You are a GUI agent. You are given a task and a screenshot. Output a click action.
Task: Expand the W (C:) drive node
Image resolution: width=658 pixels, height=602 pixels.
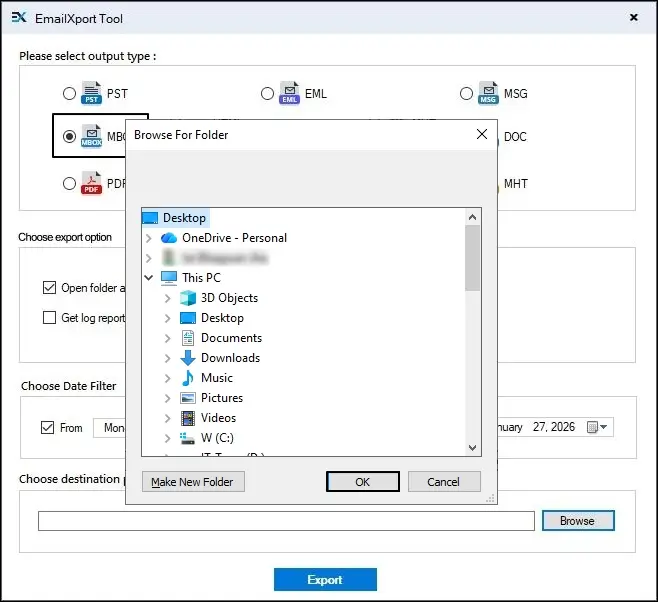click(x=167, y=438)
